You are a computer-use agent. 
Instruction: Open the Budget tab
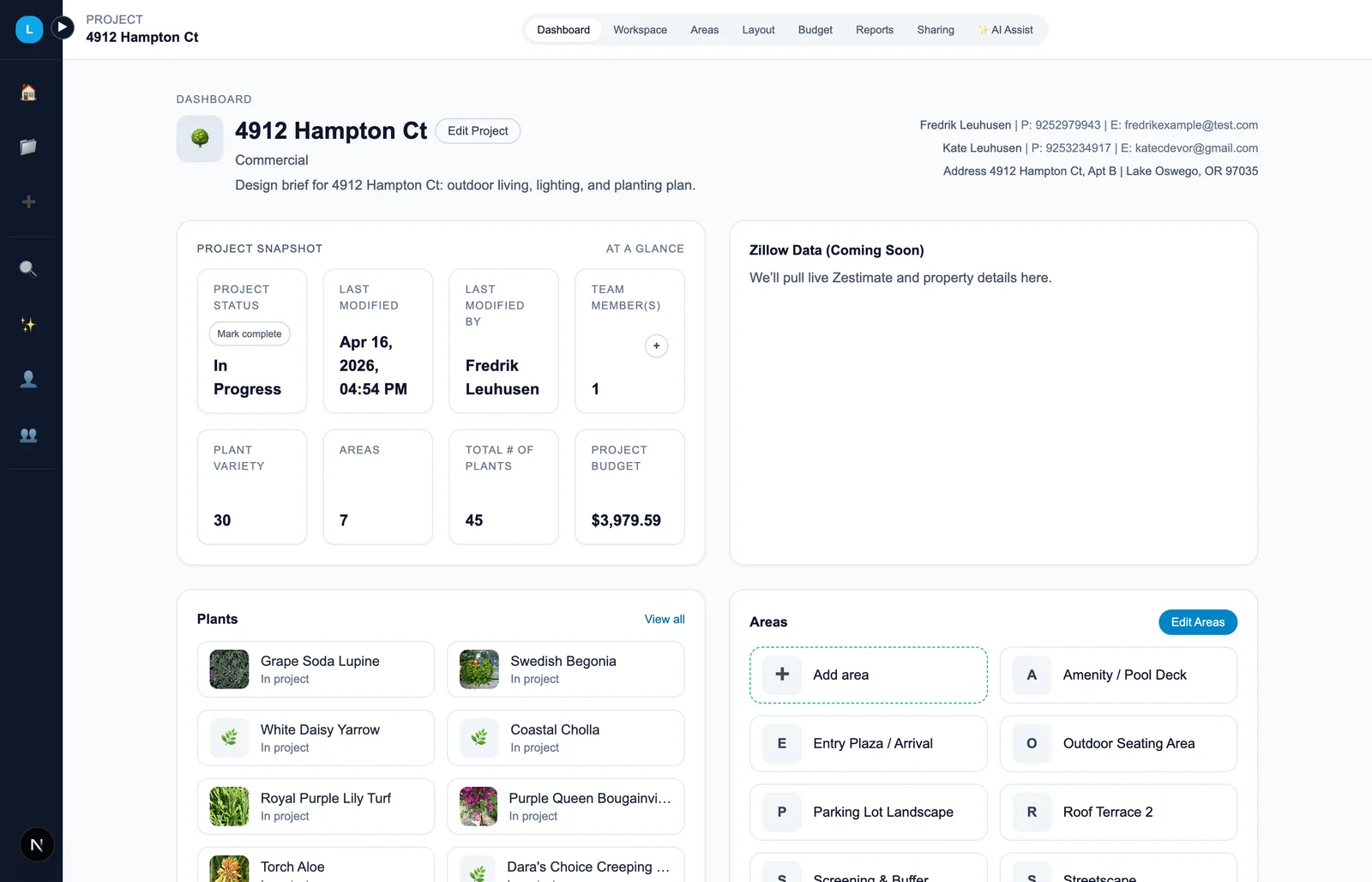pos(815,30)
